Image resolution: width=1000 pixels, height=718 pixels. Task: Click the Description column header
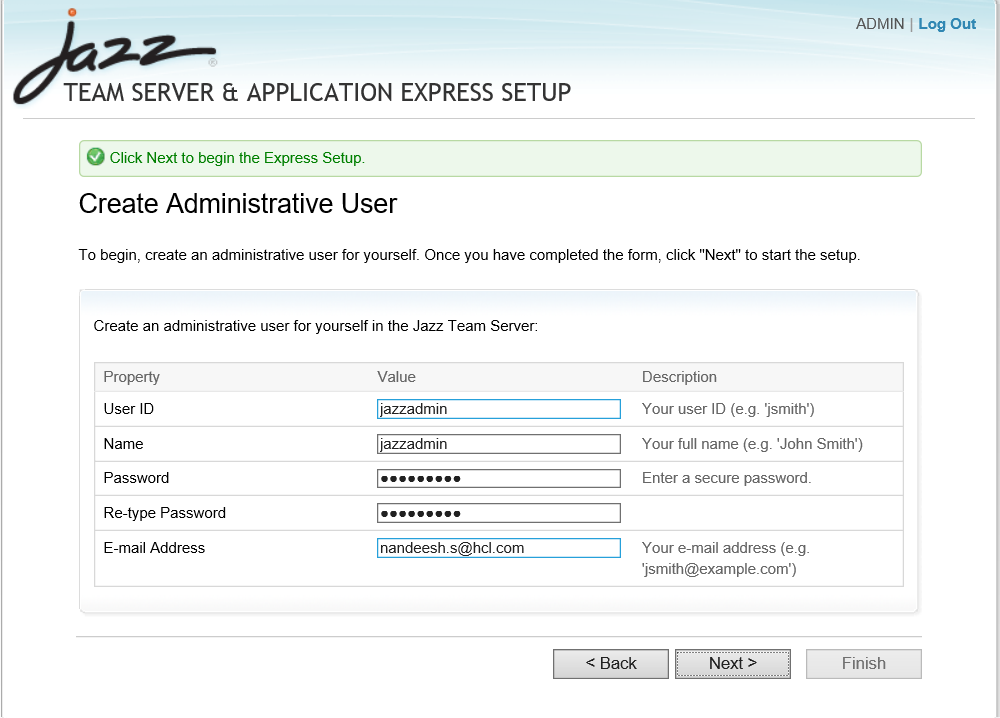(x=679, y=377)
